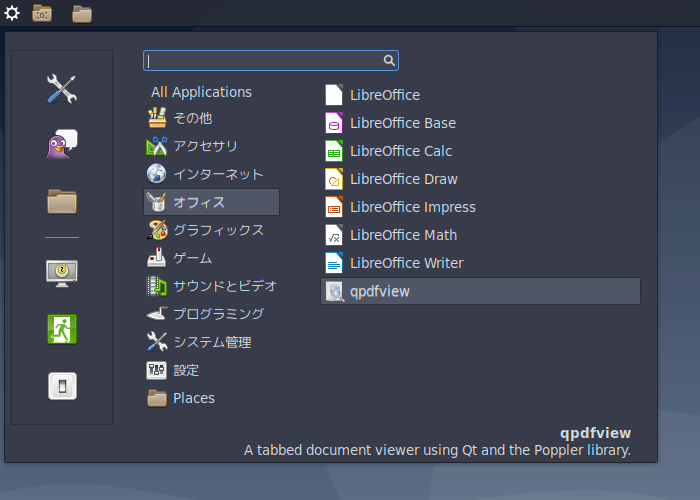Launch Pidgin messenger from favorites sidebar
700x500 pixels.
(x=62, y=144)
